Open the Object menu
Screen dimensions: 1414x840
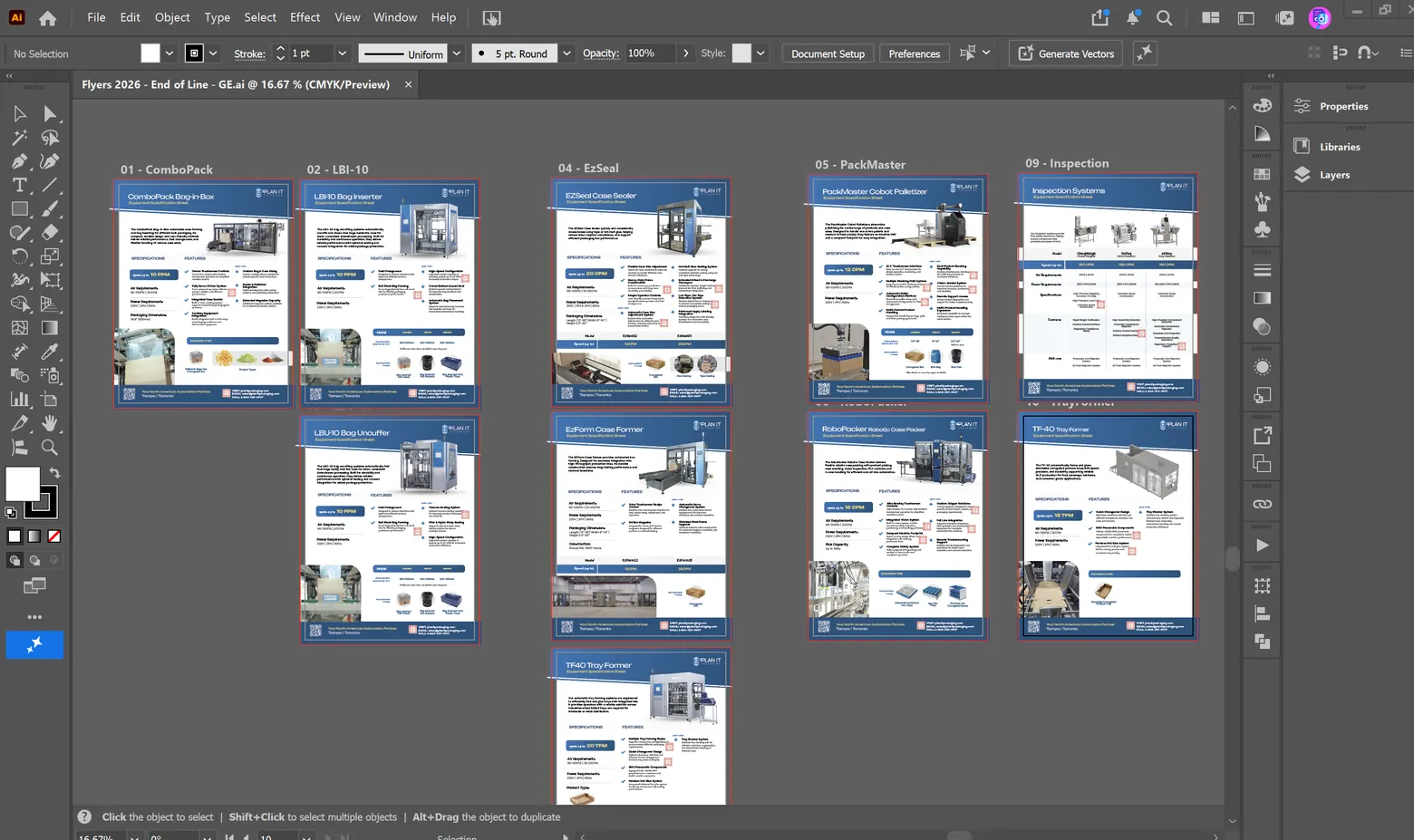172,17
